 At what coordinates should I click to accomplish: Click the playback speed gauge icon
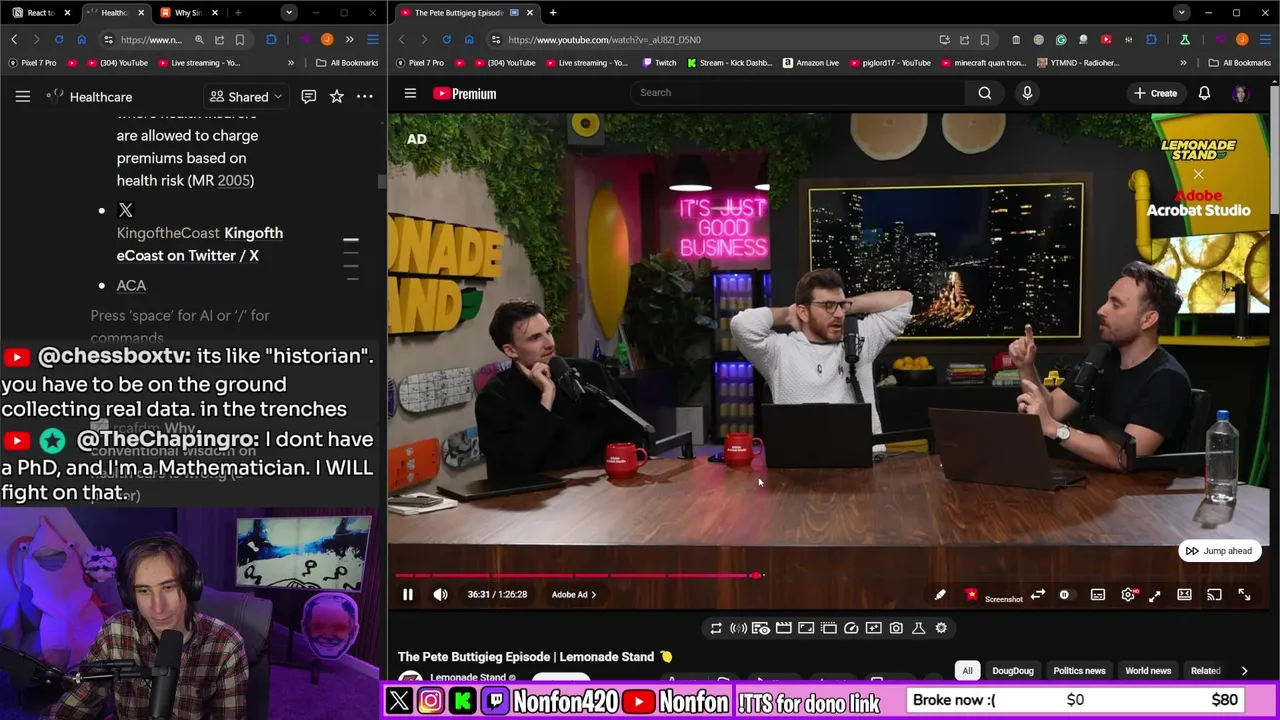851,628
